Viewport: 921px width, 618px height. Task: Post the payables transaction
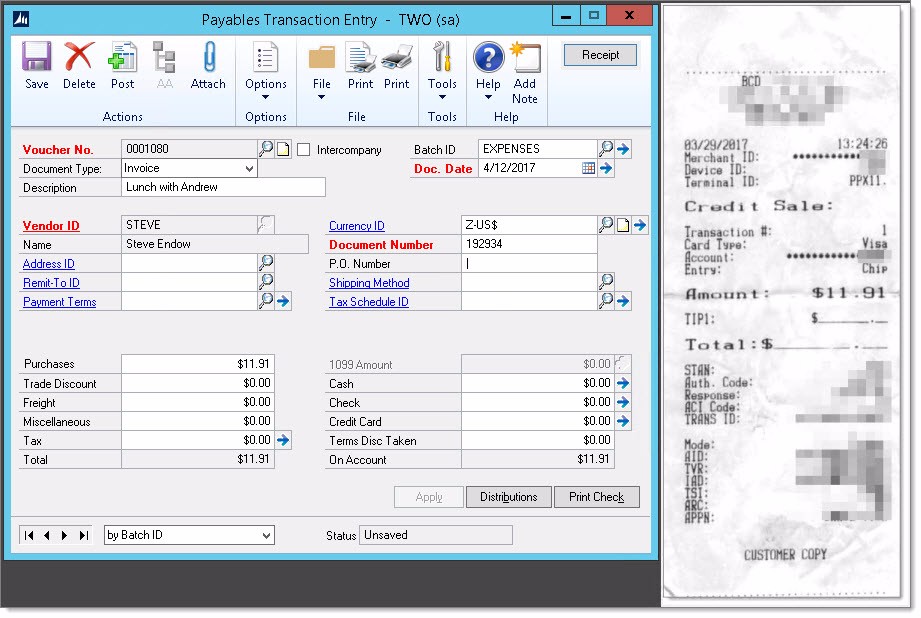coord(123,66)
